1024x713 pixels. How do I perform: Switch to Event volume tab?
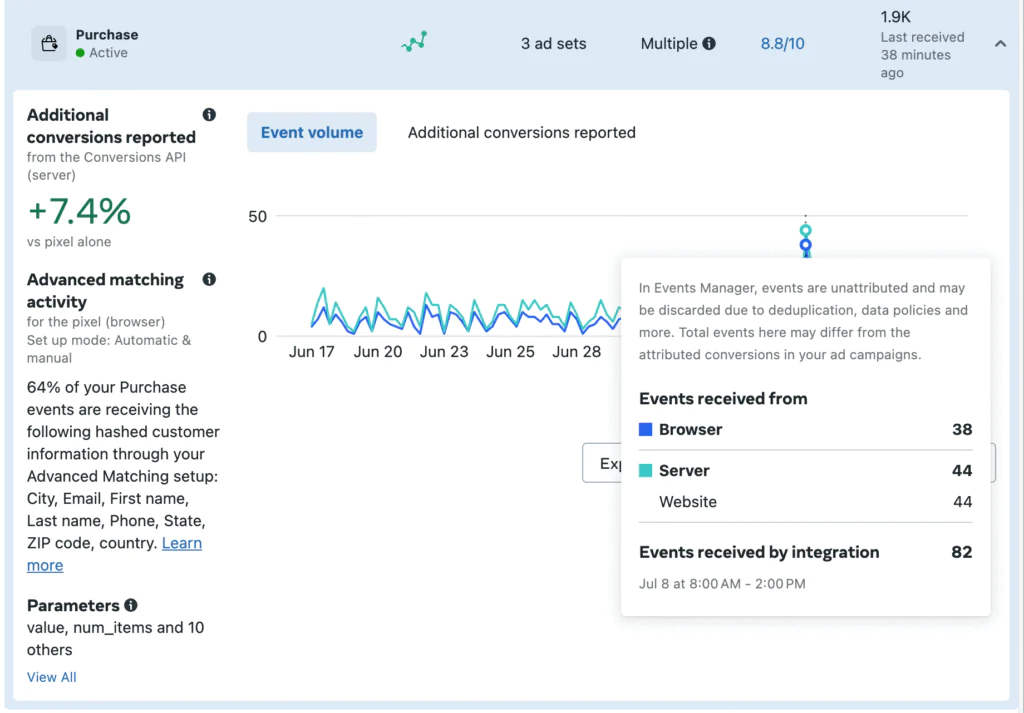click(312, 133)
